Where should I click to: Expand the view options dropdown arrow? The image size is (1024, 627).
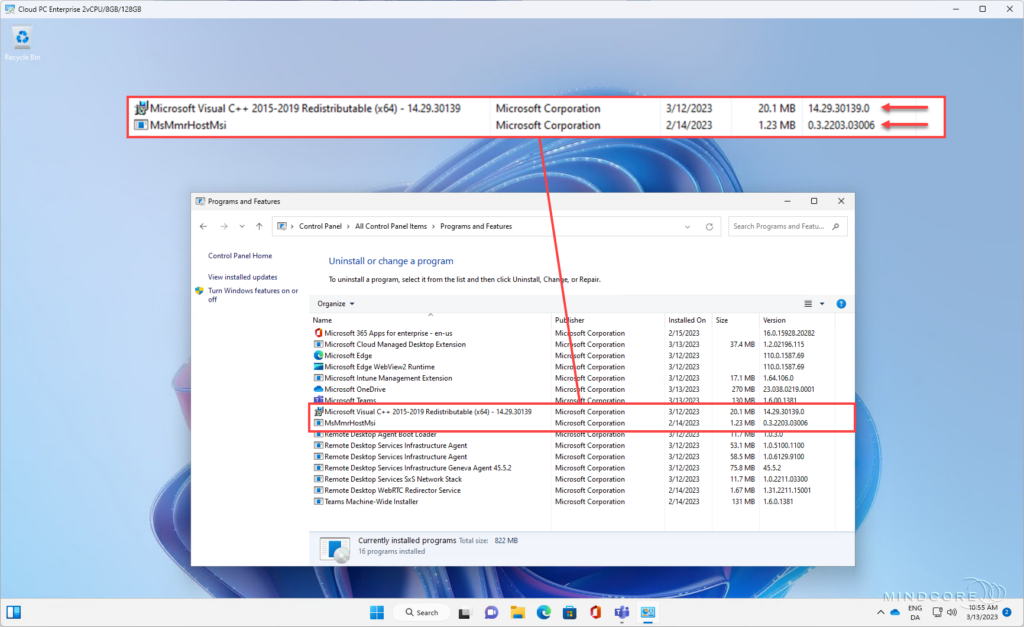tap(822, 303)
